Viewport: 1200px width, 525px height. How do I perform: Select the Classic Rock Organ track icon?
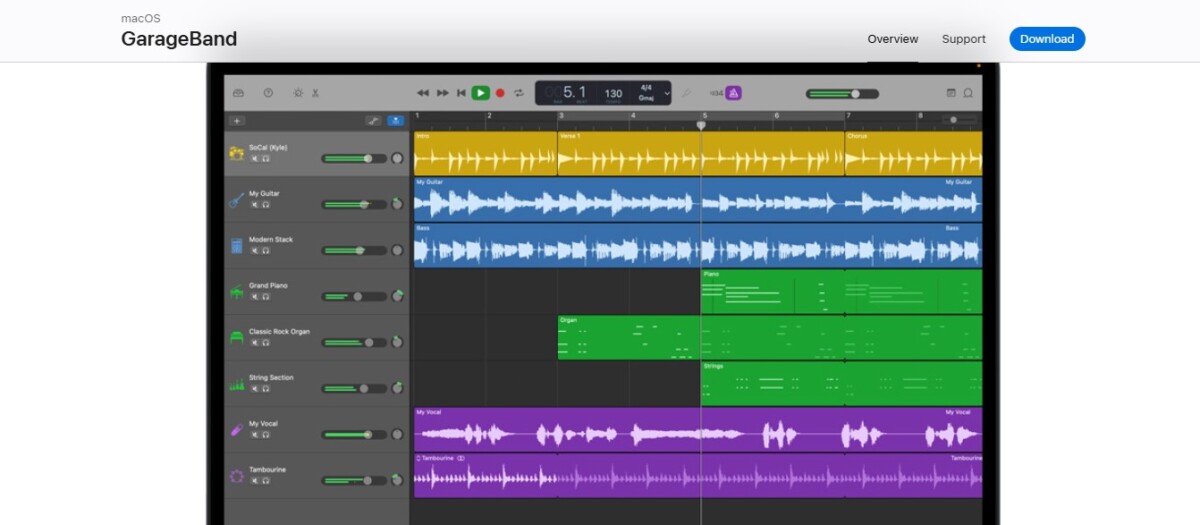pyautogui.click(x=236, y=338)
